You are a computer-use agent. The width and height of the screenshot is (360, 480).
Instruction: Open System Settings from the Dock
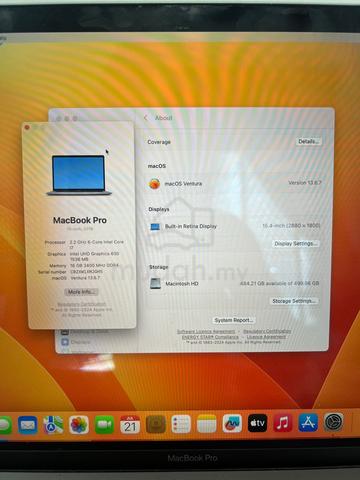pos(334,422)
